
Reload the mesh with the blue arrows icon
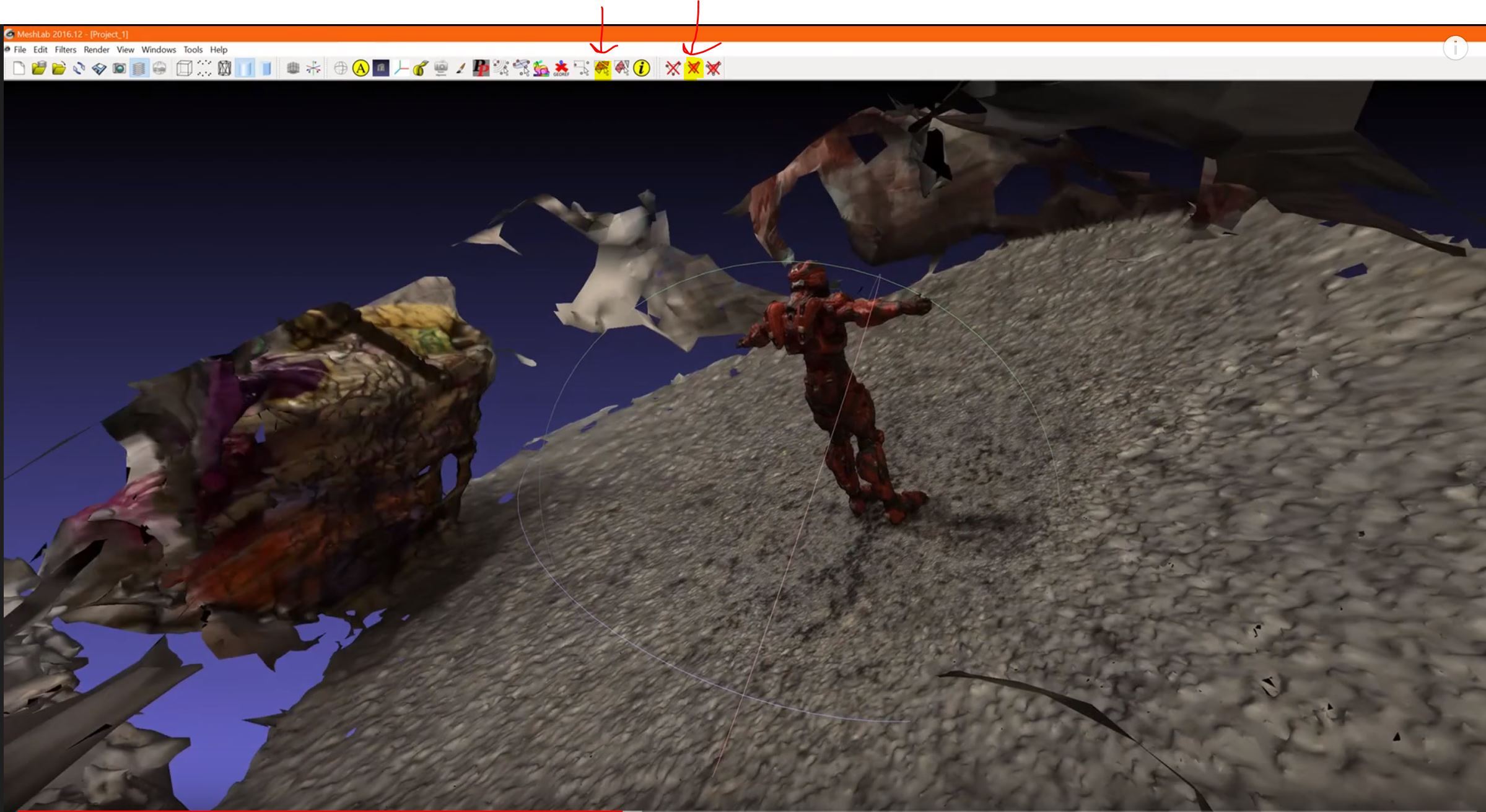[x=79, y=68]
